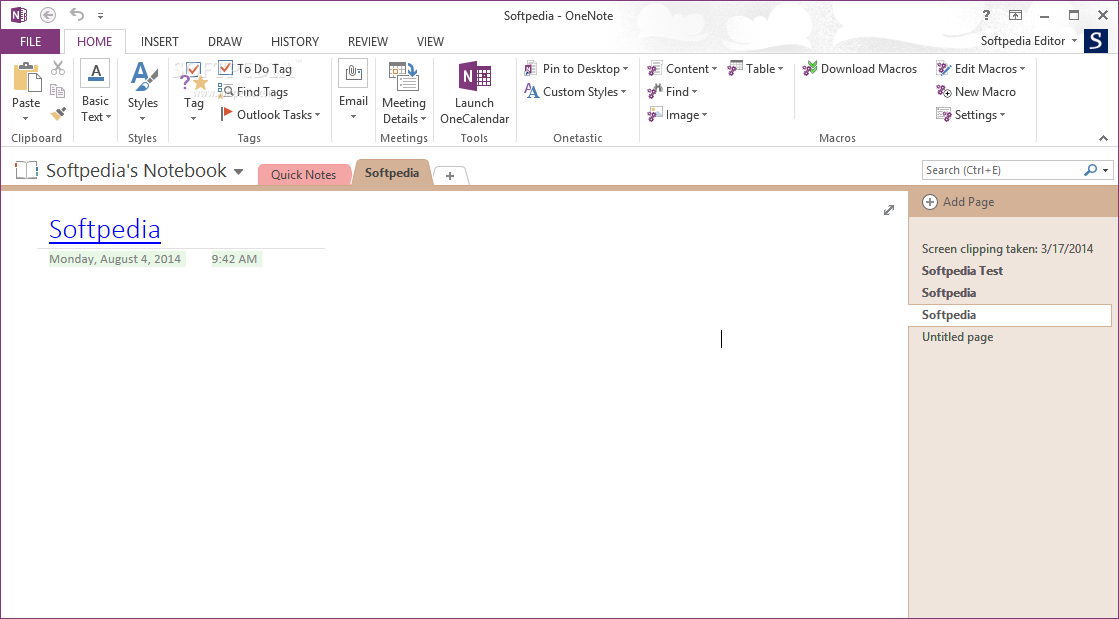Viewport: 1119px width, 619px height.
Task: Open Meeting Details calendar icon
Action: pyautogui.click(x=404, y=76)
